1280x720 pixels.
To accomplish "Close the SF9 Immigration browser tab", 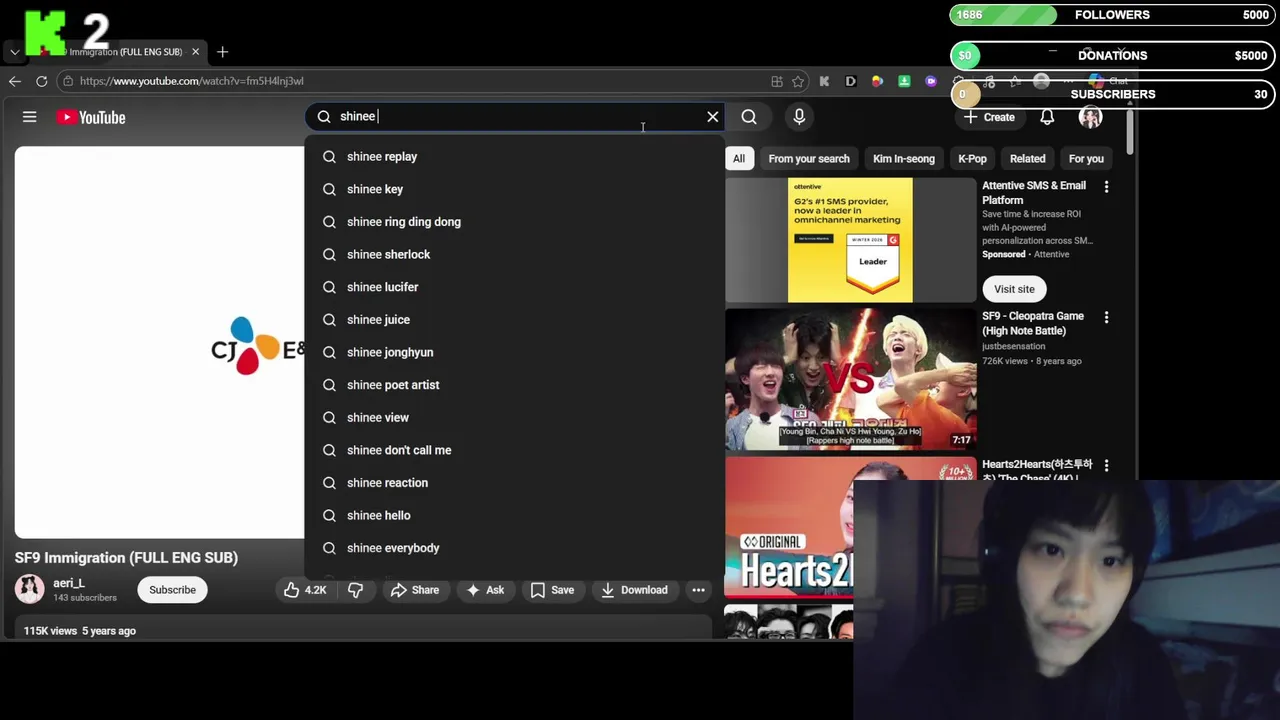I will coord(196,51).
